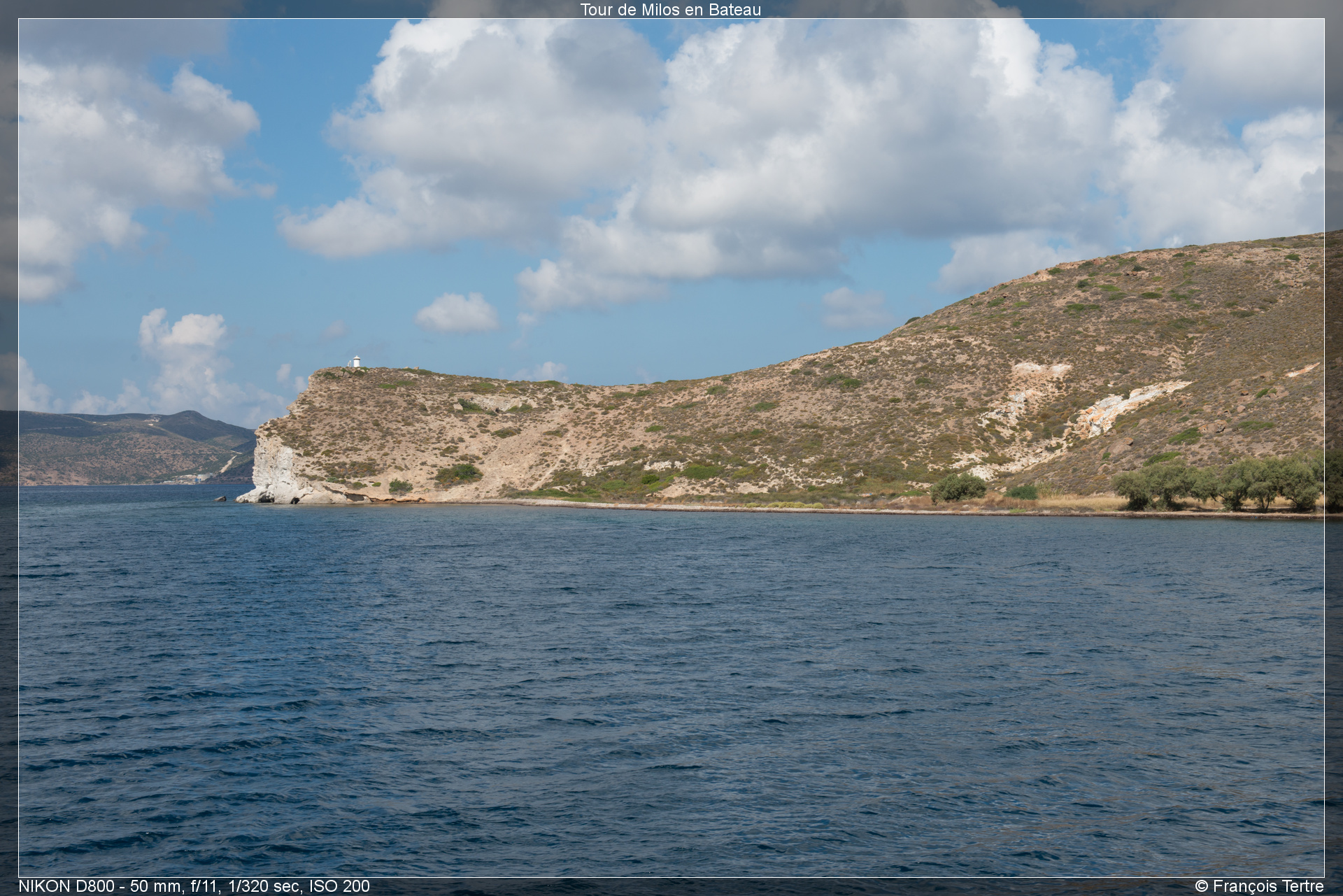Click the main seascape photo
Image resolution: width=1343 pixels, height=896 pixels.
[x=671, y=448]
